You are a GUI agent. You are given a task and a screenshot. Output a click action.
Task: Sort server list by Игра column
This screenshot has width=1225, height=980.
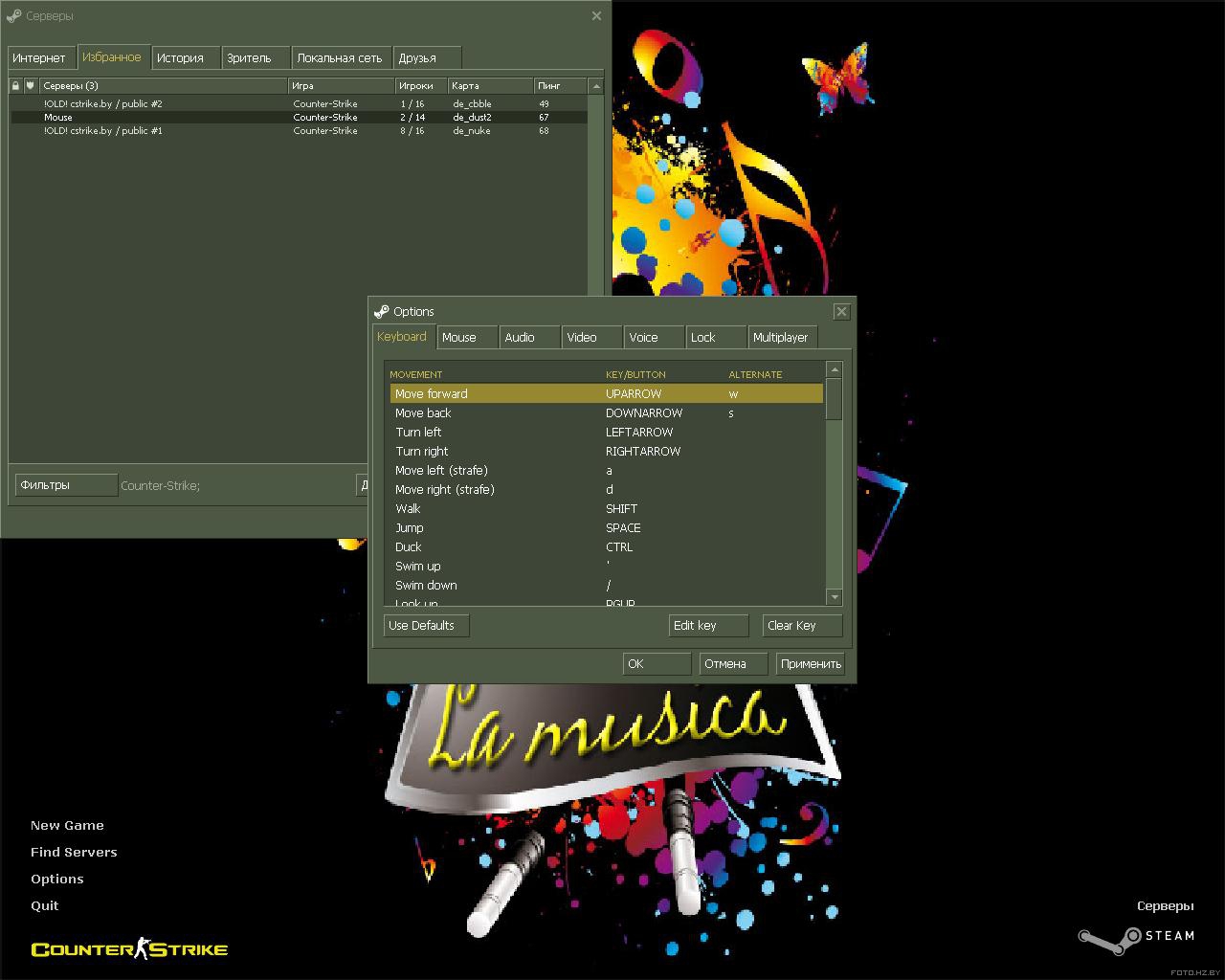coord(342,85)
